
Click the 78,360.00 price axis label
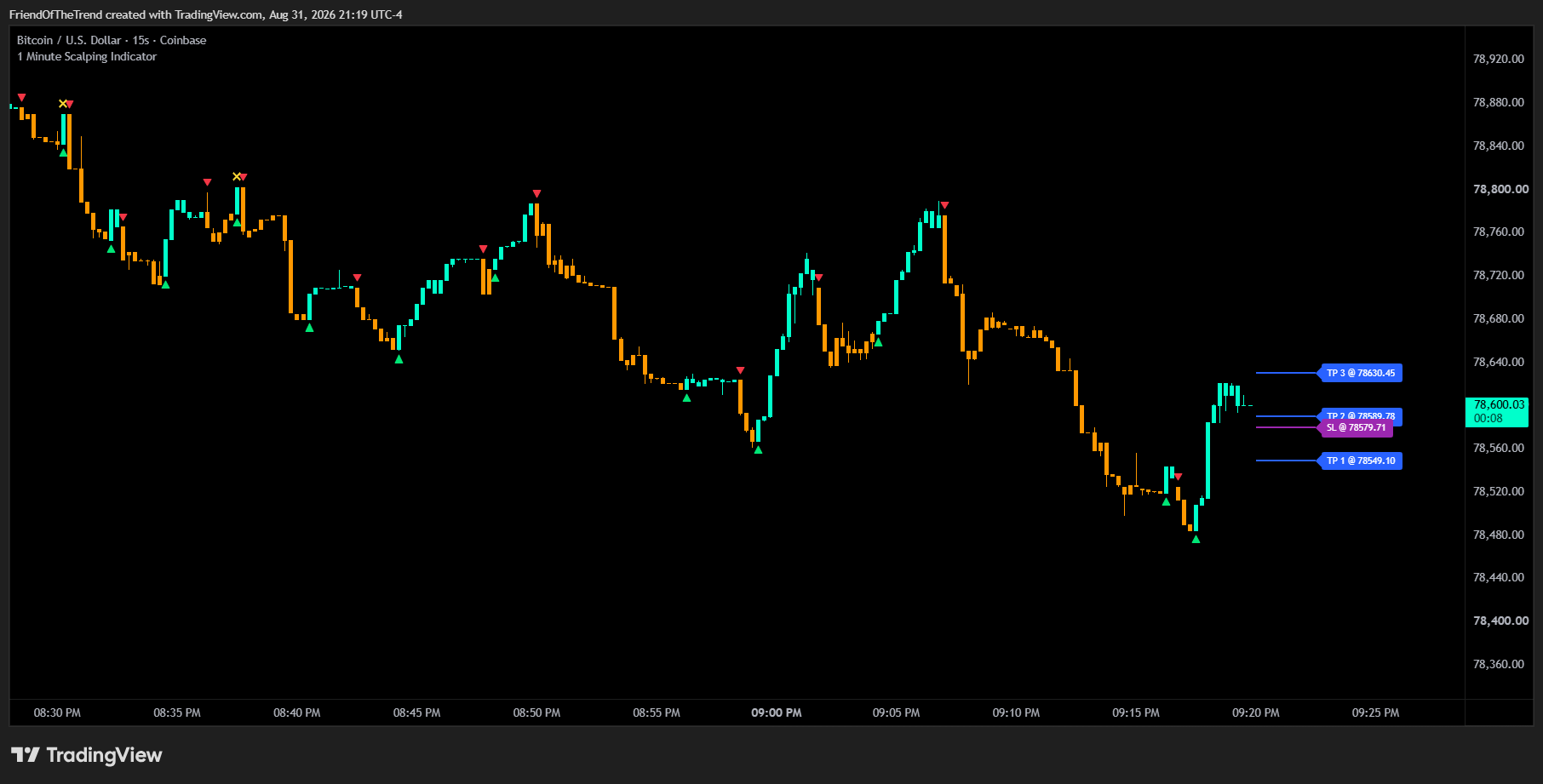(1499, 664)
